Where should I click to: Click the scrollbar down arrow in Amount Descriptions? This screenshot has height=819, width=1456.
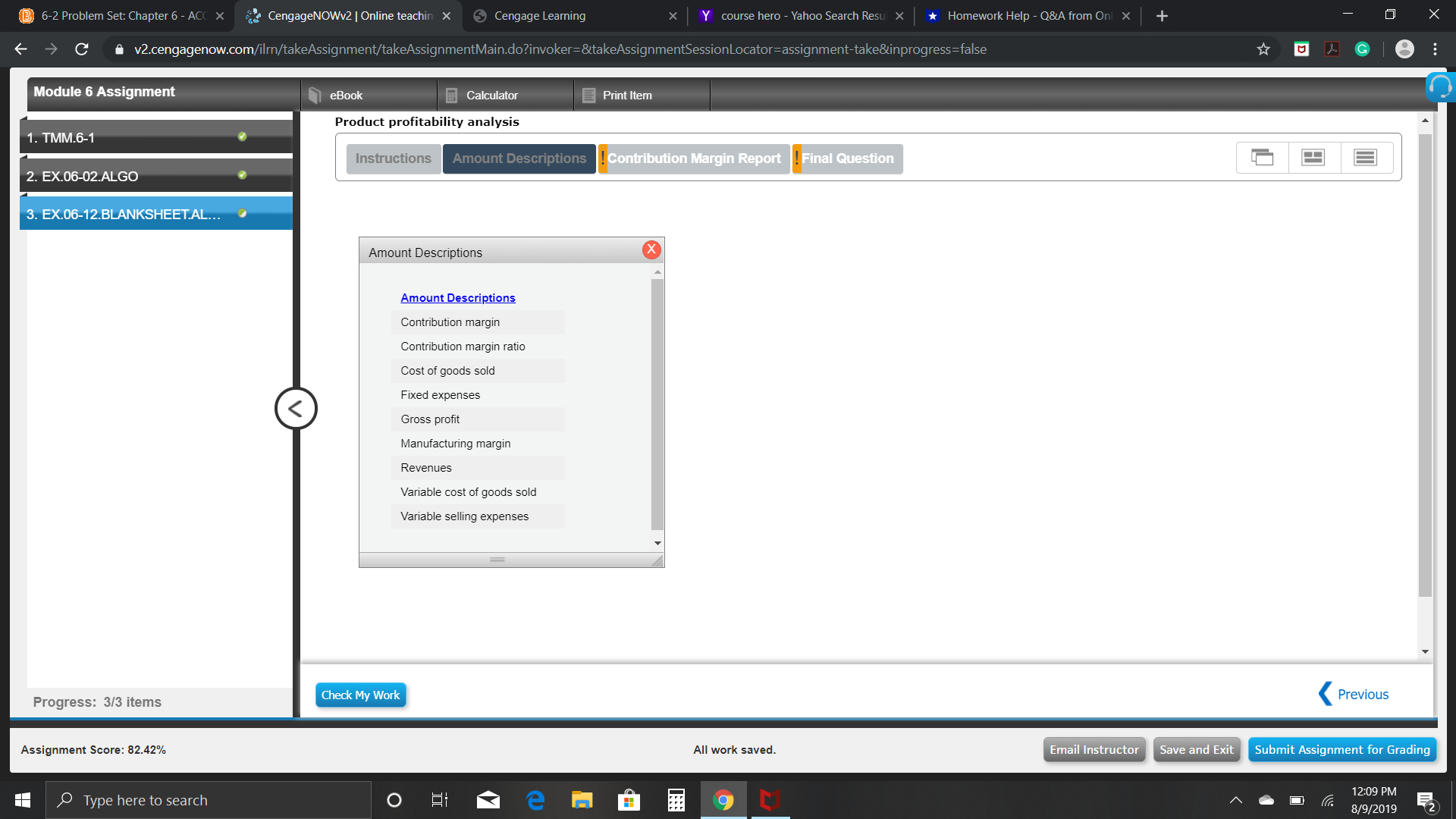tap(657, 543)
